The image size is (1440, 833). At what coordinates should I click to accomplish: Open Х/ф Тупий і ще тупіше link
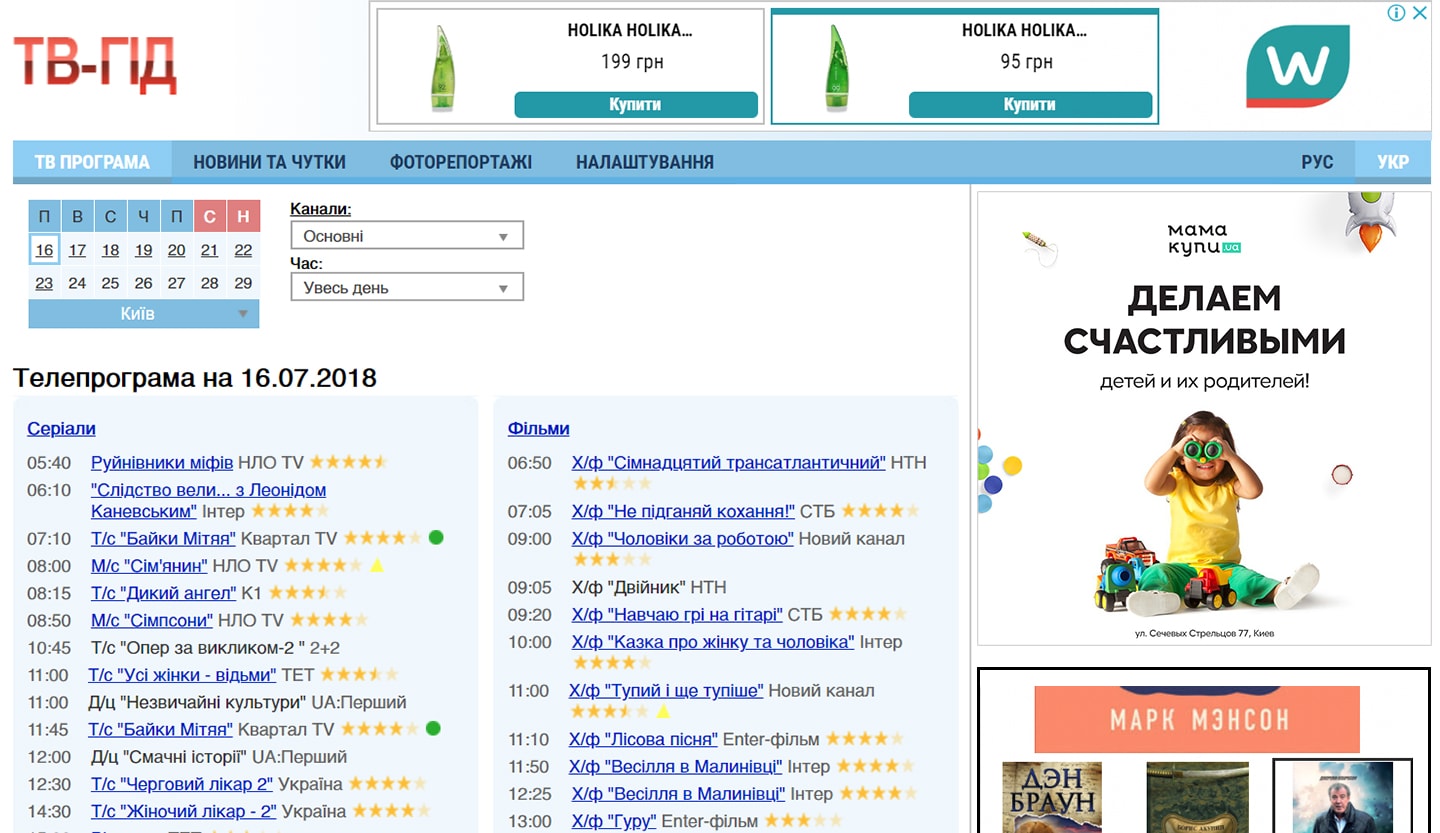pyautogui.click(x=666, y=691)
